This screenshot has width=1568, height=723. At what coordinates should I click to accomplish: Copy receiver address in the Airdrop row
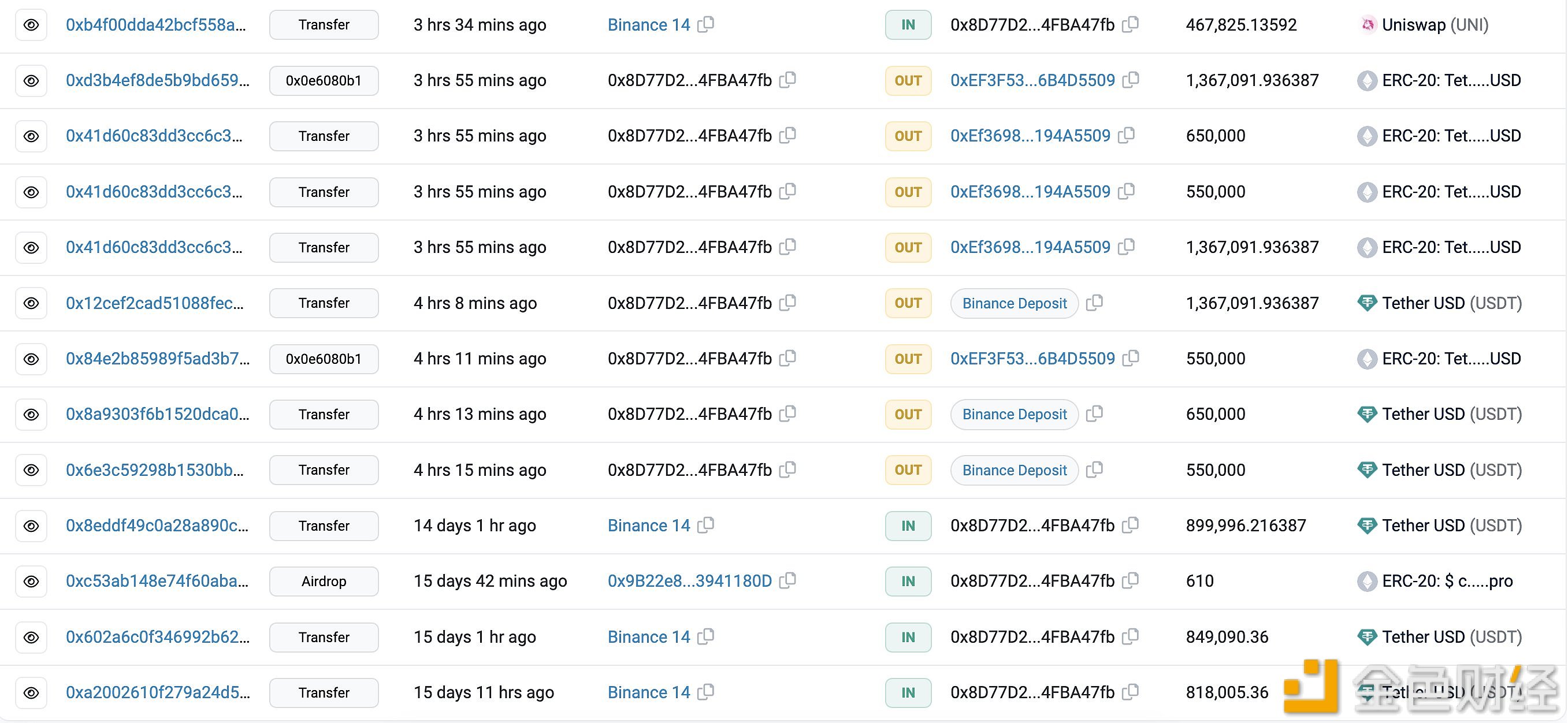tap(1130, 580)
